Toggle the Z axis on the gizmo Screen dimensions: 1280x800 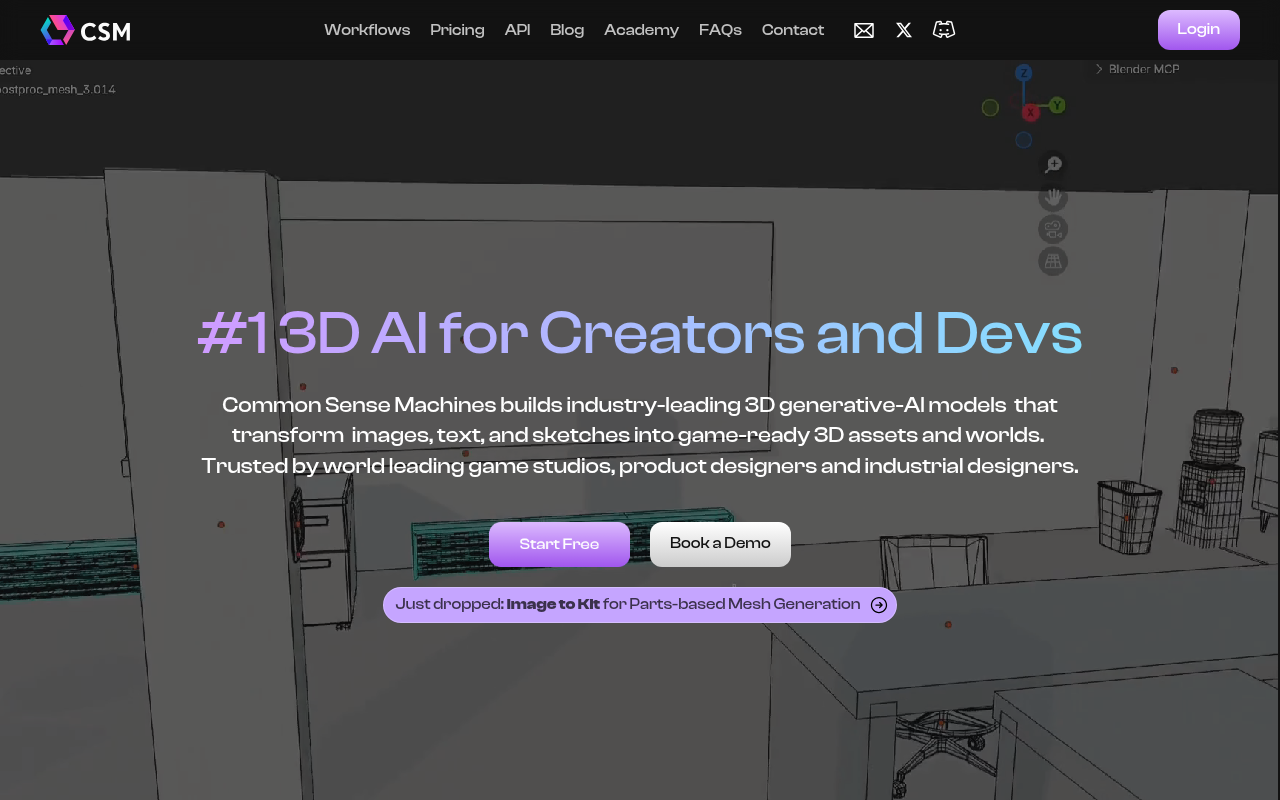pos(1022,72)
